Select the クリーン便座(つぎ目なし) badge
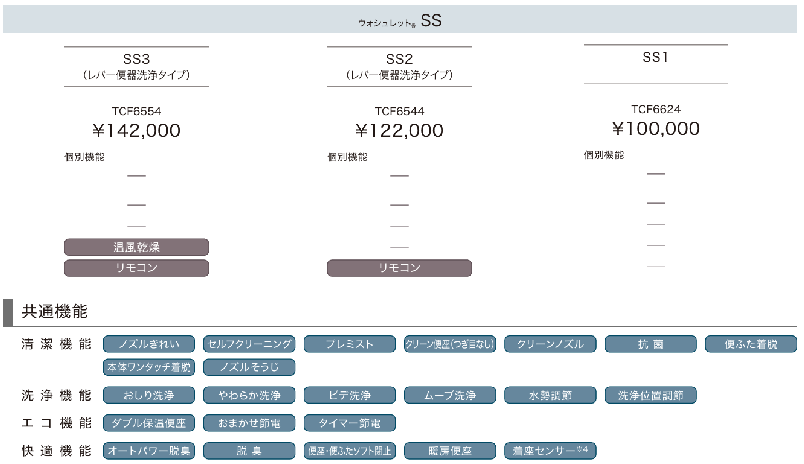Viewport: 804px width, 464px height. click(x=450, y=344)
